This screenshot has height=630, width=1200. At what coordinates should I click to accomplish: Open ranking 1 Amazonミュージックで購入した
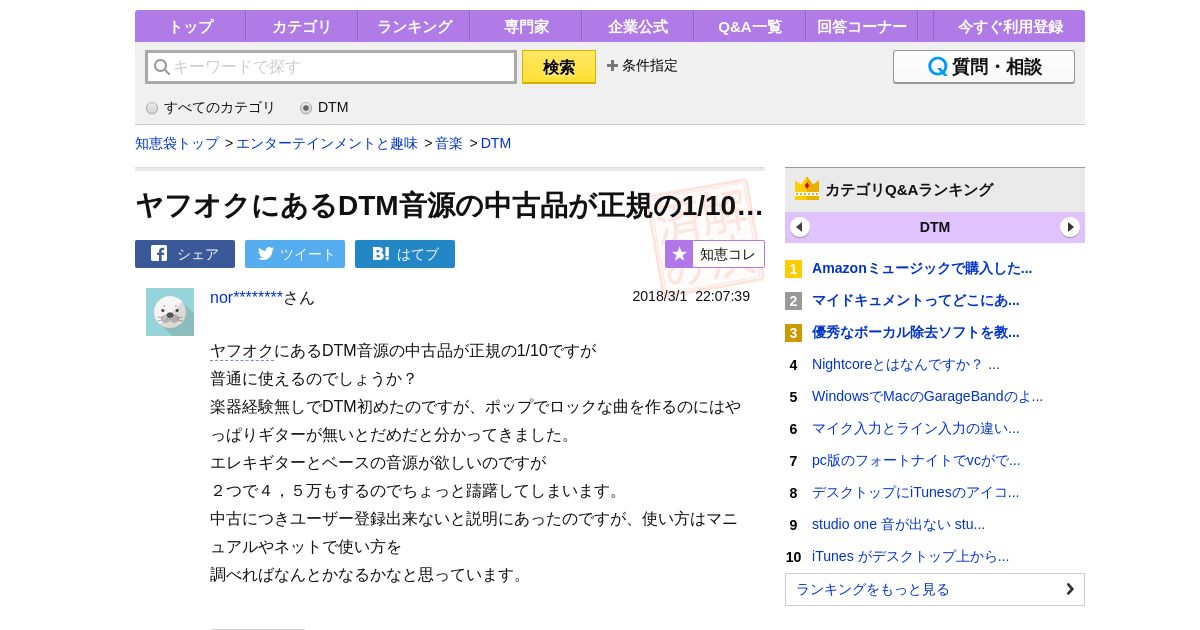tap(922, 268)
